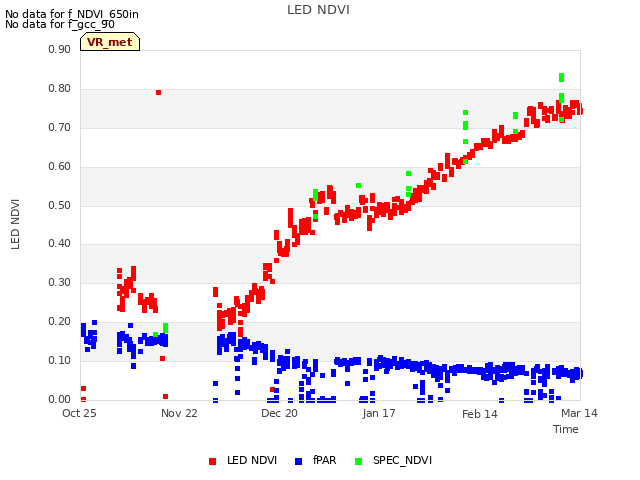Viewport: 640px width, 480px height.
Task: Click the Oct 25 x-axis tick label
Action: click(79, 413)
